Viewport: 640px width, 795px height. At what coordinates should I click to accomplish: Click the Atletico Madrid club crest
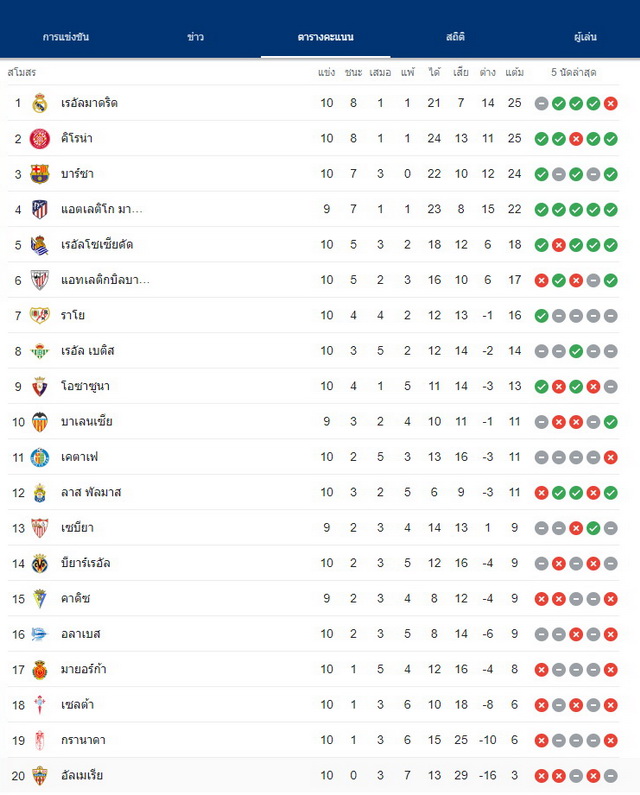[x=40, y=209]
